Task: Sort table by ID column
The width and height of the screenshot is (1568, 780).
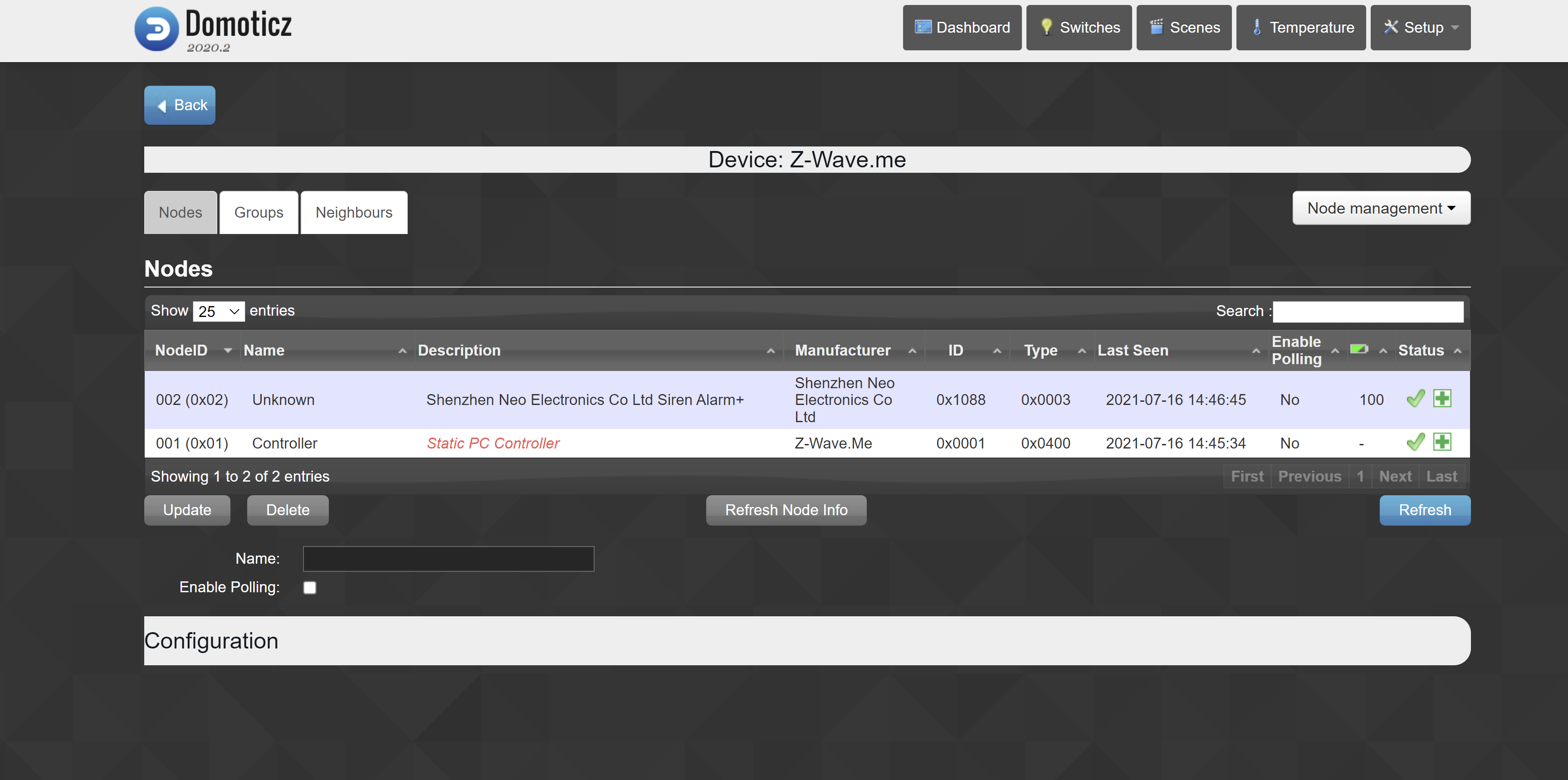Action: 968,350
